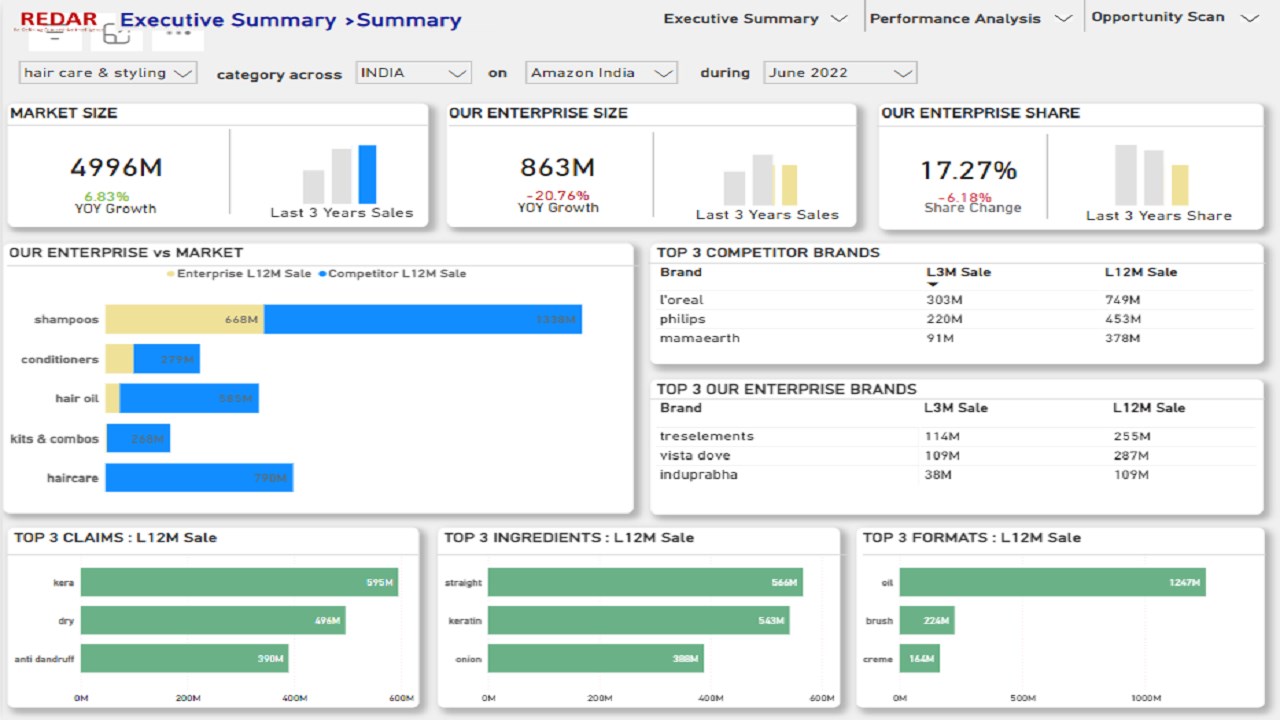Select the blue bar in Market Size chart
Viewport: 1280px width, 720px height.
click(367, 175)
